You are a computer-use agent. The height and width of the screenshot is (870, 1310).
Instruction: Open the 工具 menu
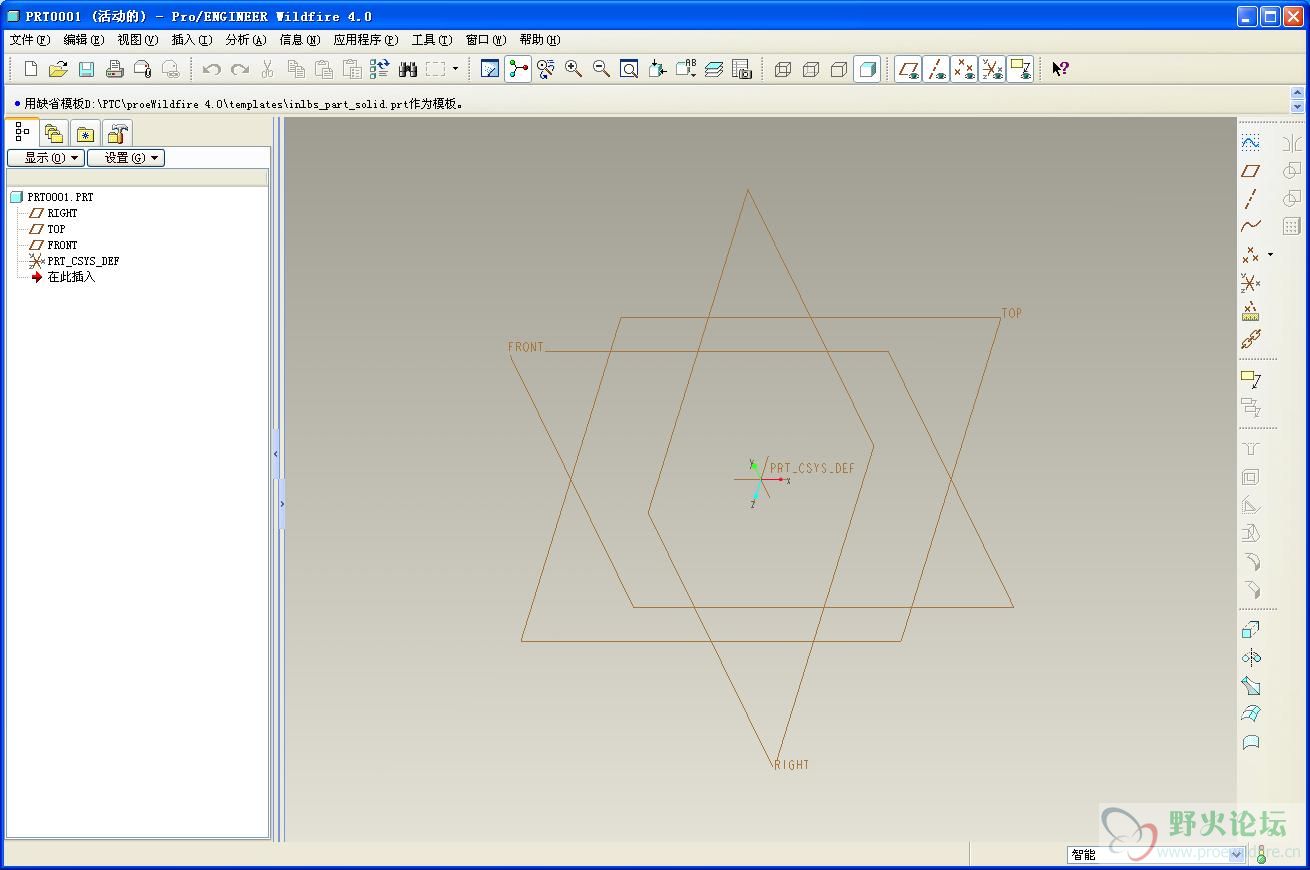(431, 40)
